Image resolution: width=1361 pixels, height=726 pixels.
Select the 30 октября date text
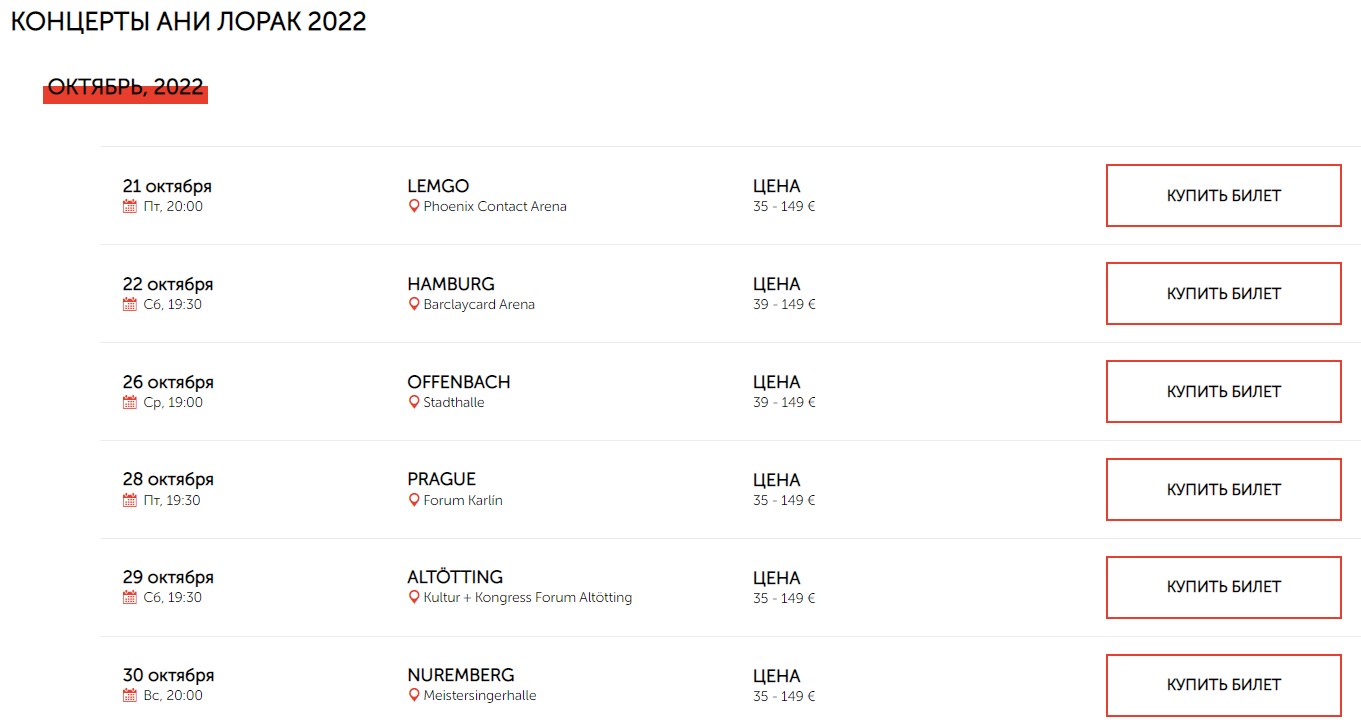(168, 675)
